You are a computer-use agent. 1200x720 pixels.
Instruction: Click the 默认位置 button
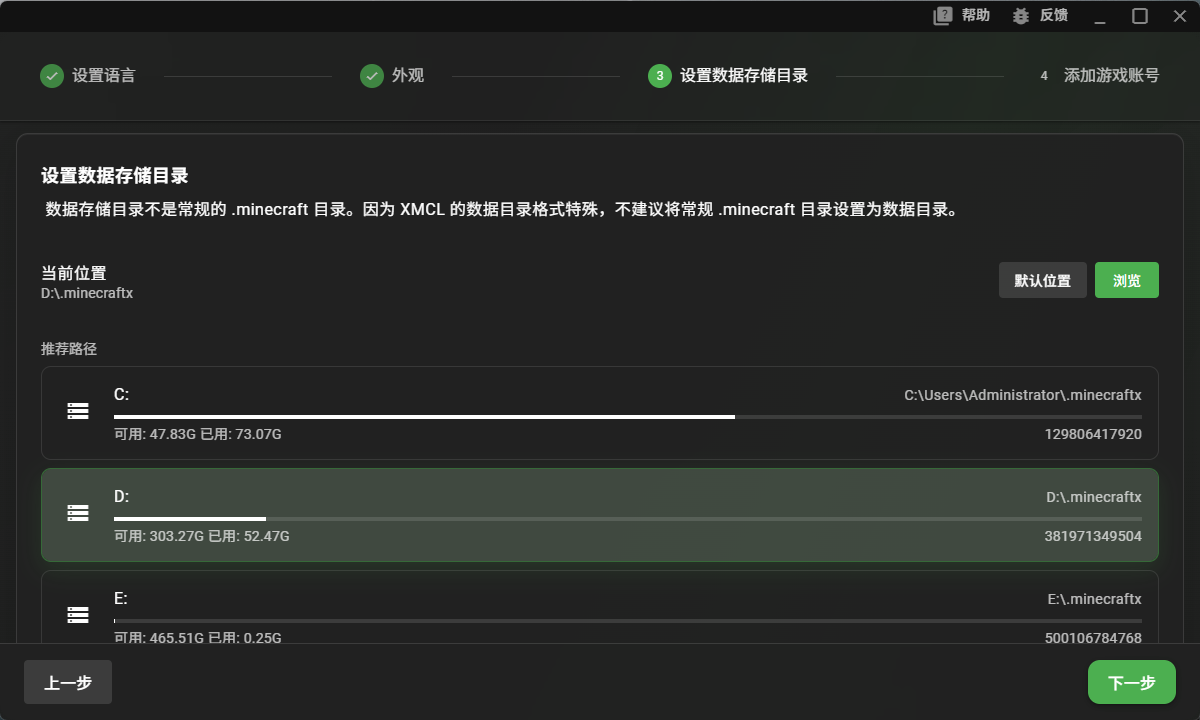(x=1043, y=280)
